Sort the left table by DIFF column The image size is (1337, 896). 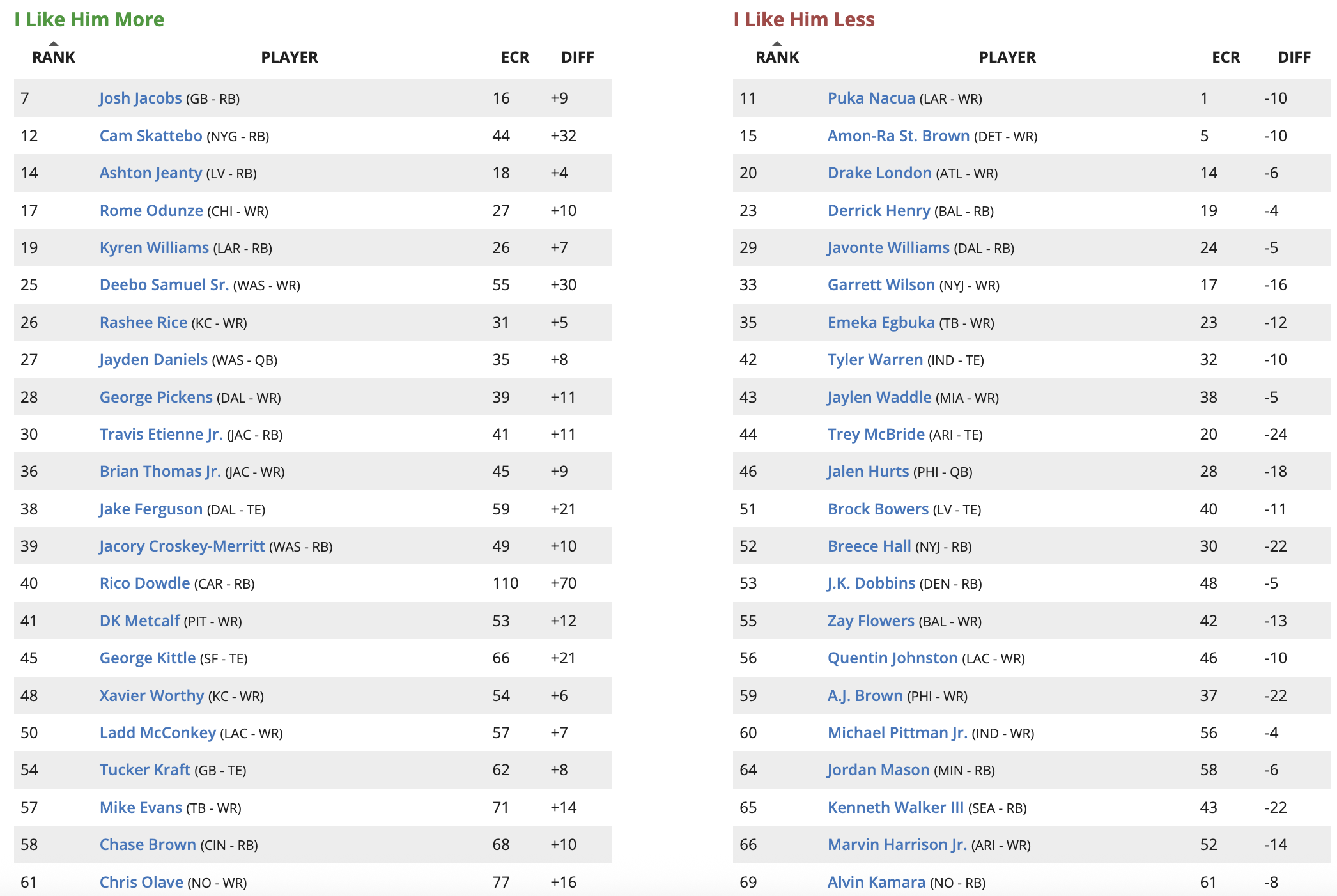tap(578, 57)
